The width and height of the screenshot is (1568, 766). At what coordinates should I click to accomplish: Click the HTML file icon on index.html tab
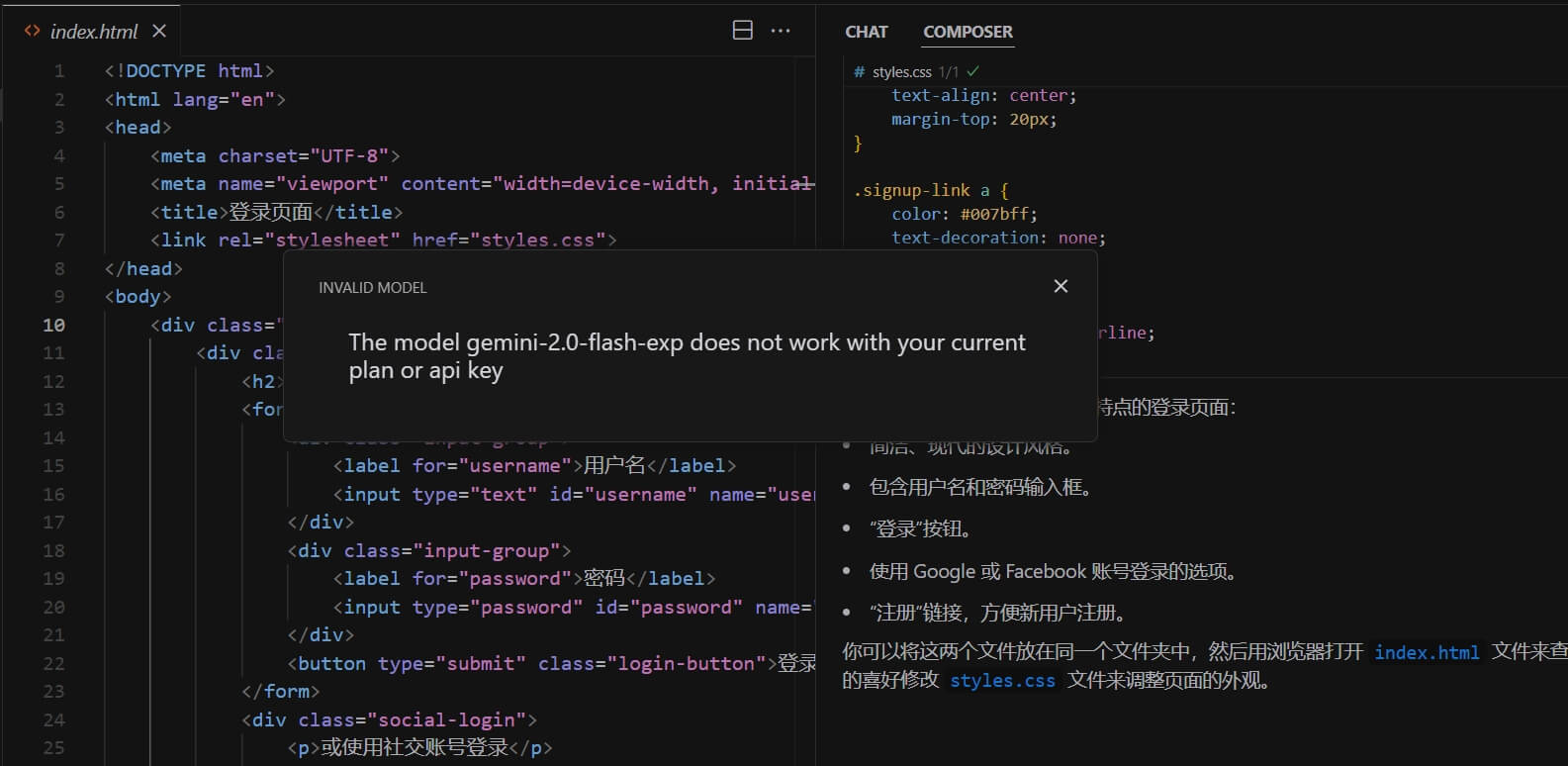pyautogui.click(x=33, y=32)
